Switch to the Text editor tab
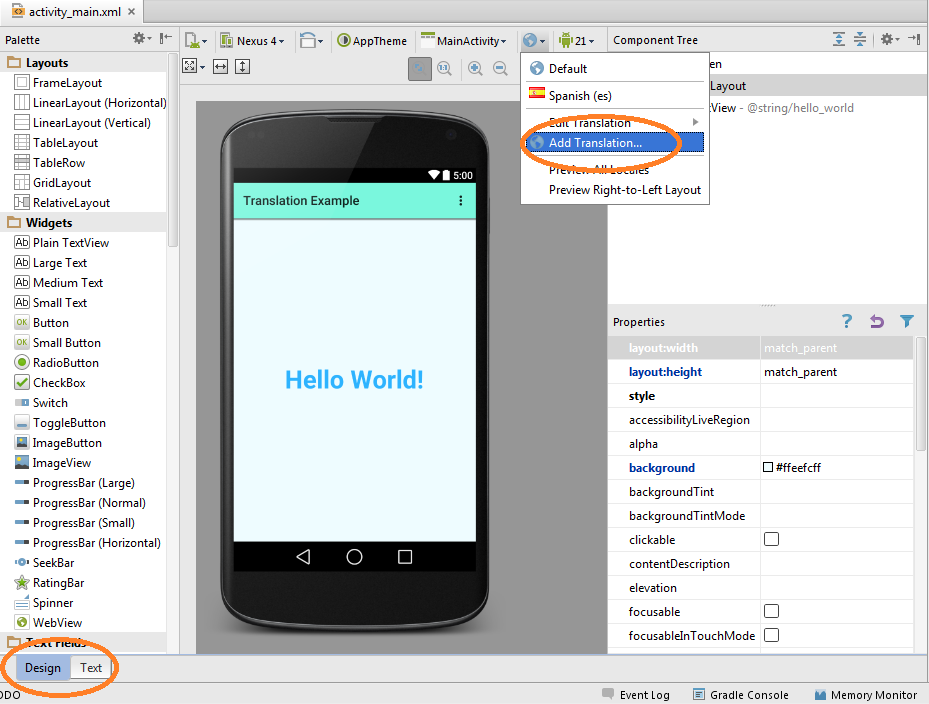The image size is (929, 704). click(x=90, y=668)
